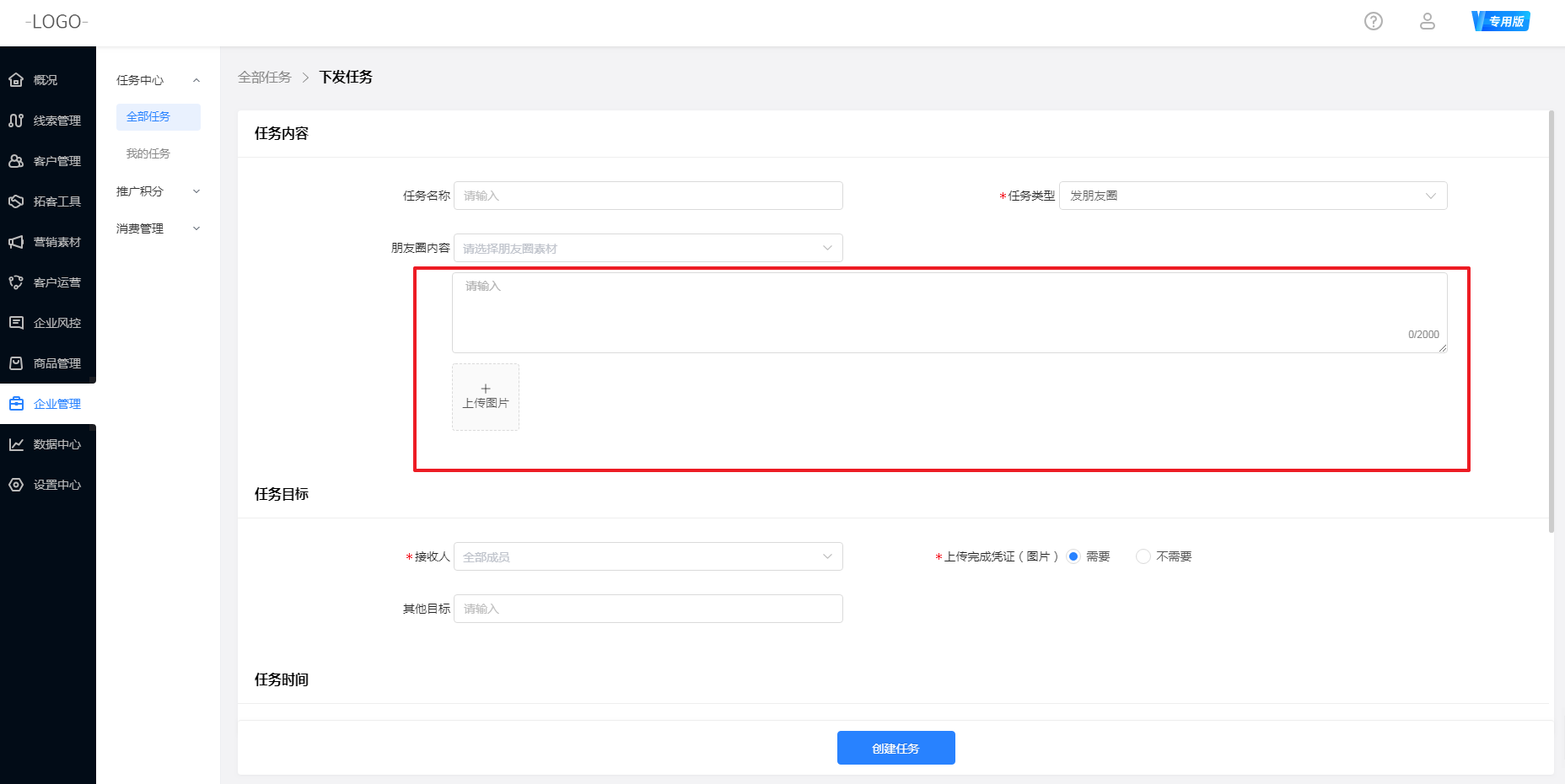Image resolution: width=1565 pixels, height=784 pixels.
Task: Open the 任务类型 dropdown
Action: (1252, 196)
